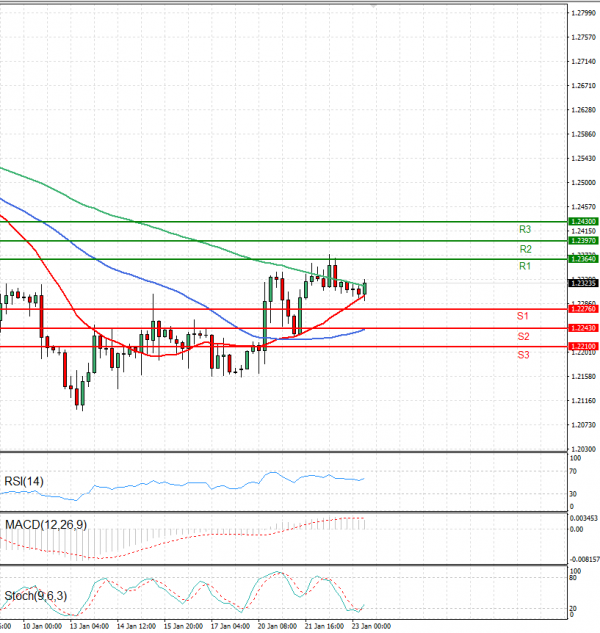
Task: Click the 1.26280 price axis value
Action: pyautogui.click(x=583, y=110)
